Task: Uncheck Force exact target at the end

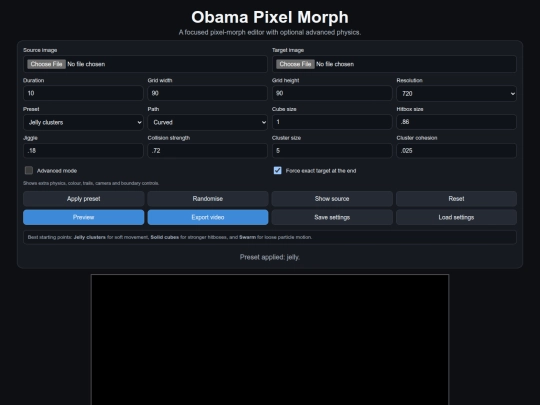Action: point(278,170)
